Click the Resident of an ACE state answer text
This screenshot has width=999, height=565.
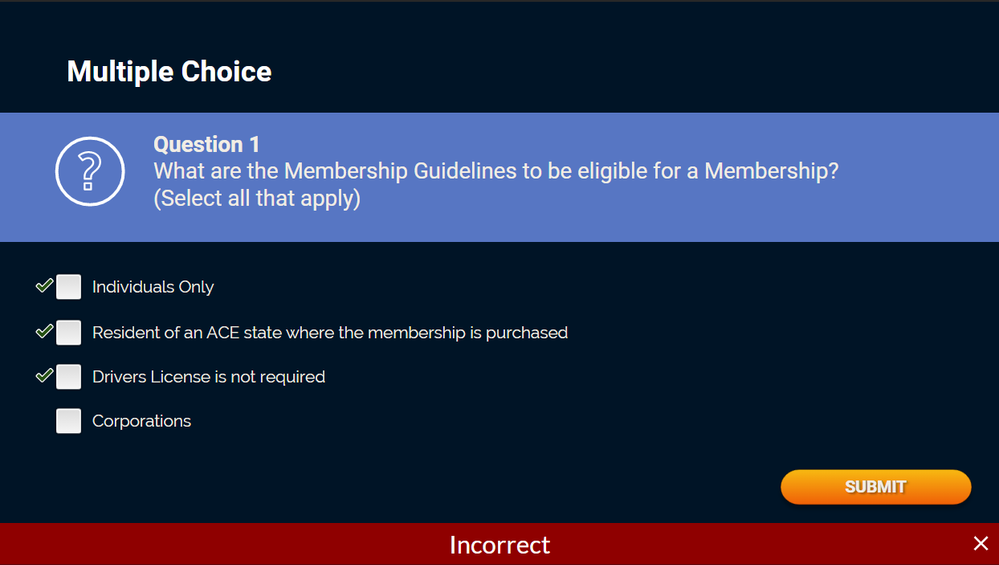[329, 332]
